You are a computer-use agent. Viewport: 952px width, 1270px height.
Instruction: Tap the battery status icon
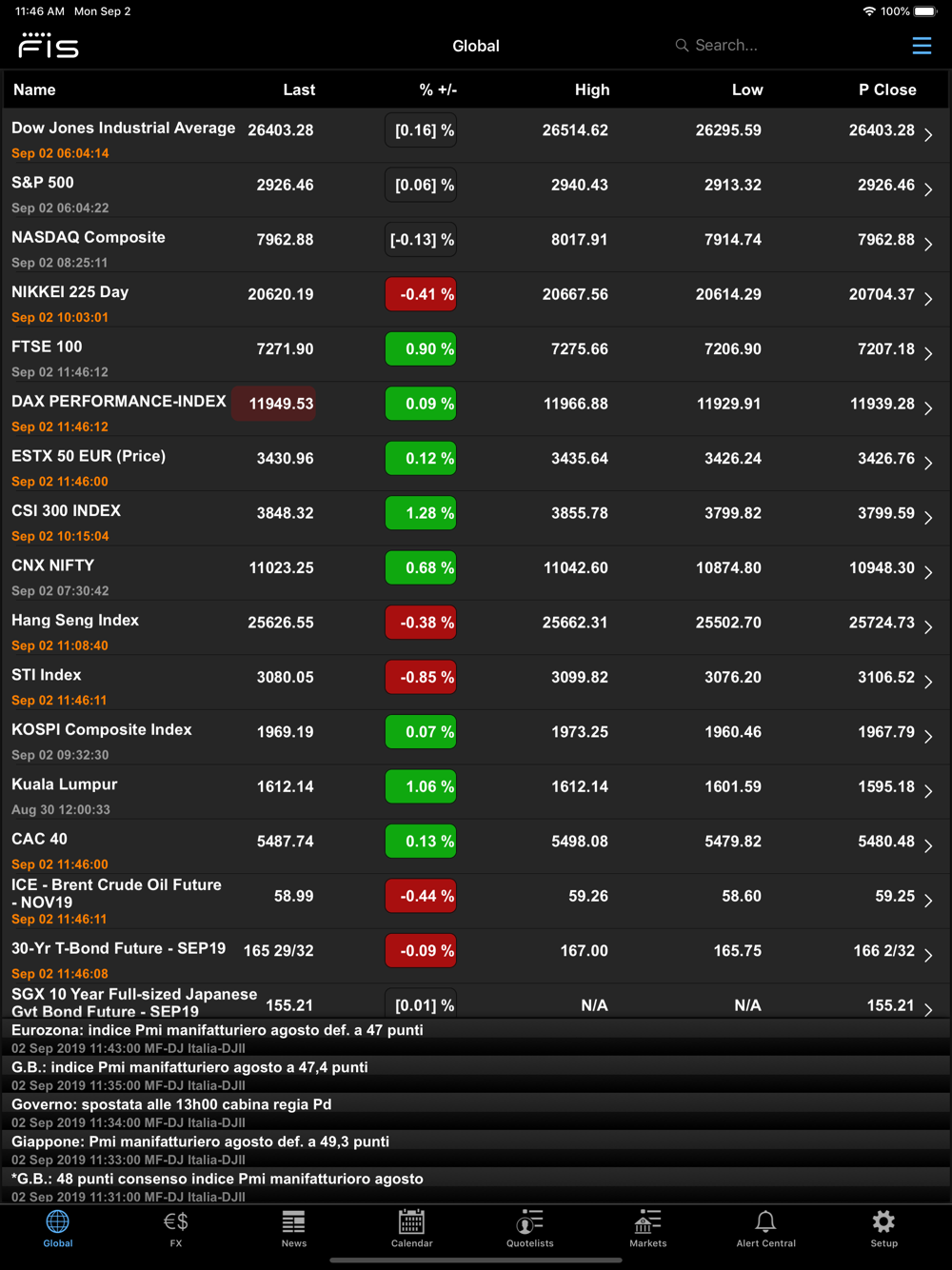click(925, 11)
